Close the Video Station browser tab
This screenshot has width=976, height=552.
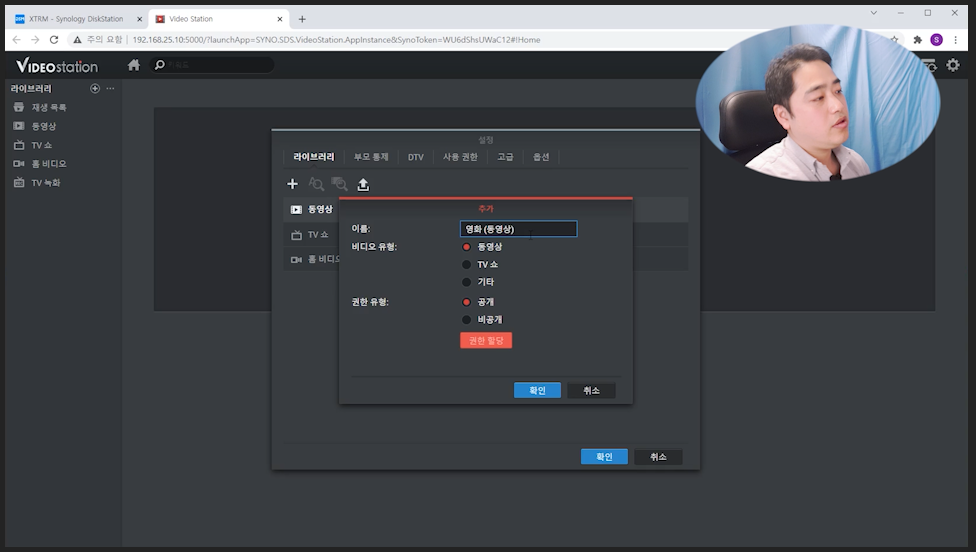279,19
